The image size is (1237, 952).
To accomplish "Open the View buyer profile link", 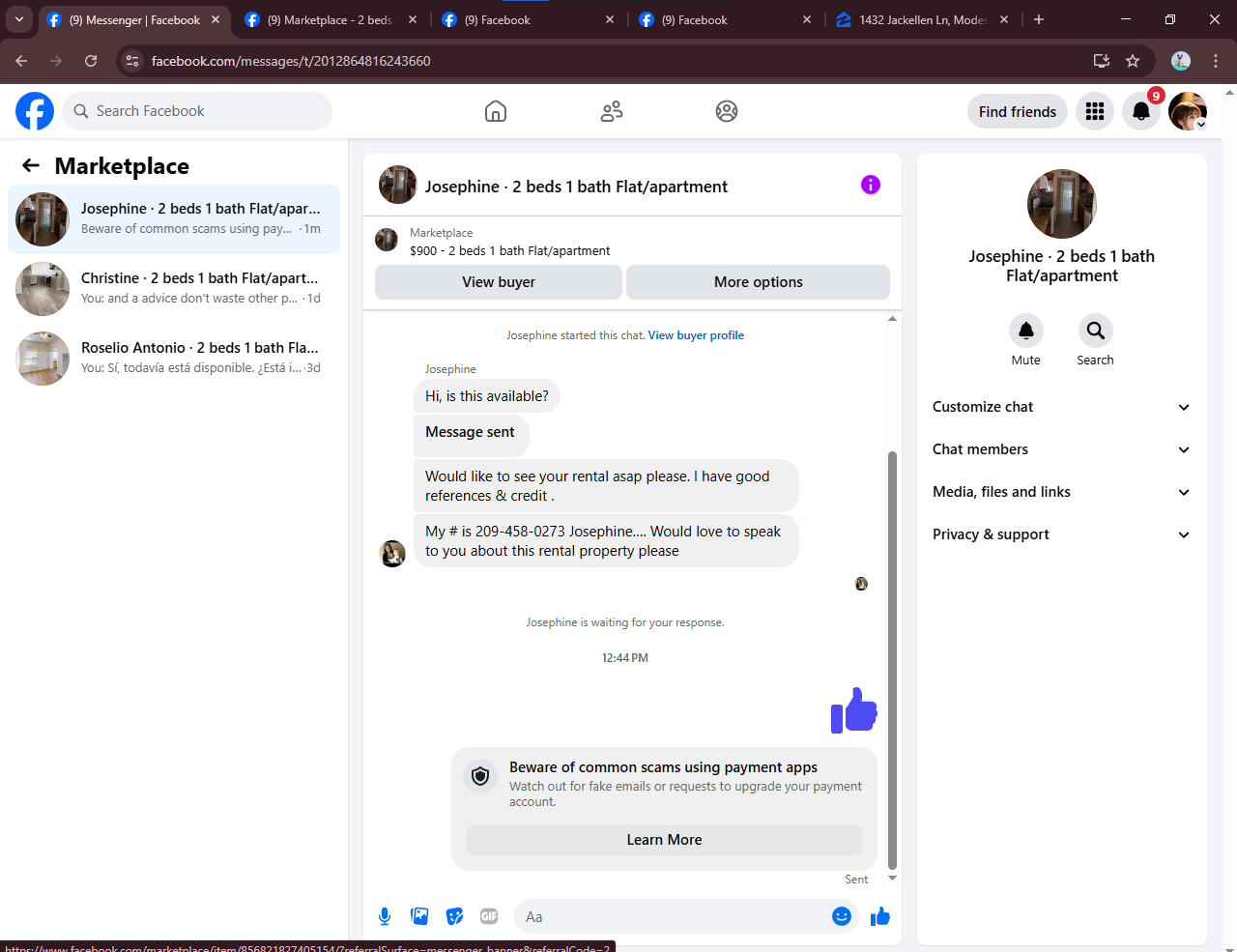I will (x=696, y=335).
